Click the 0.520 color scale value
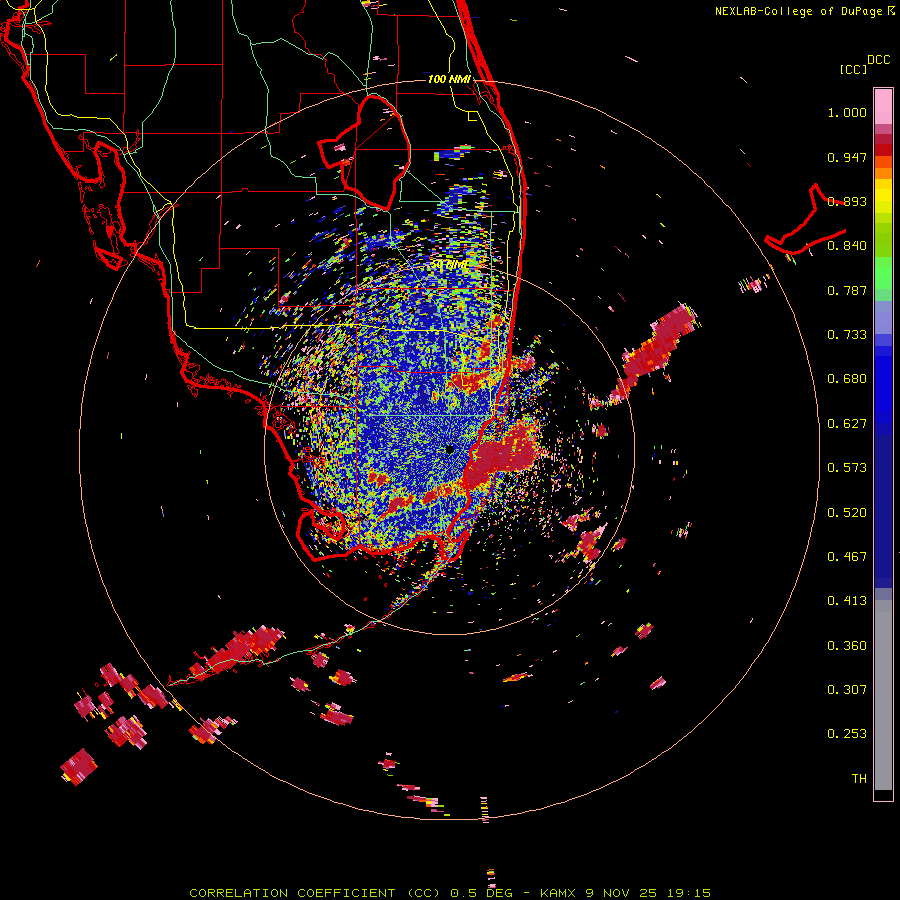 coord(847,513)
